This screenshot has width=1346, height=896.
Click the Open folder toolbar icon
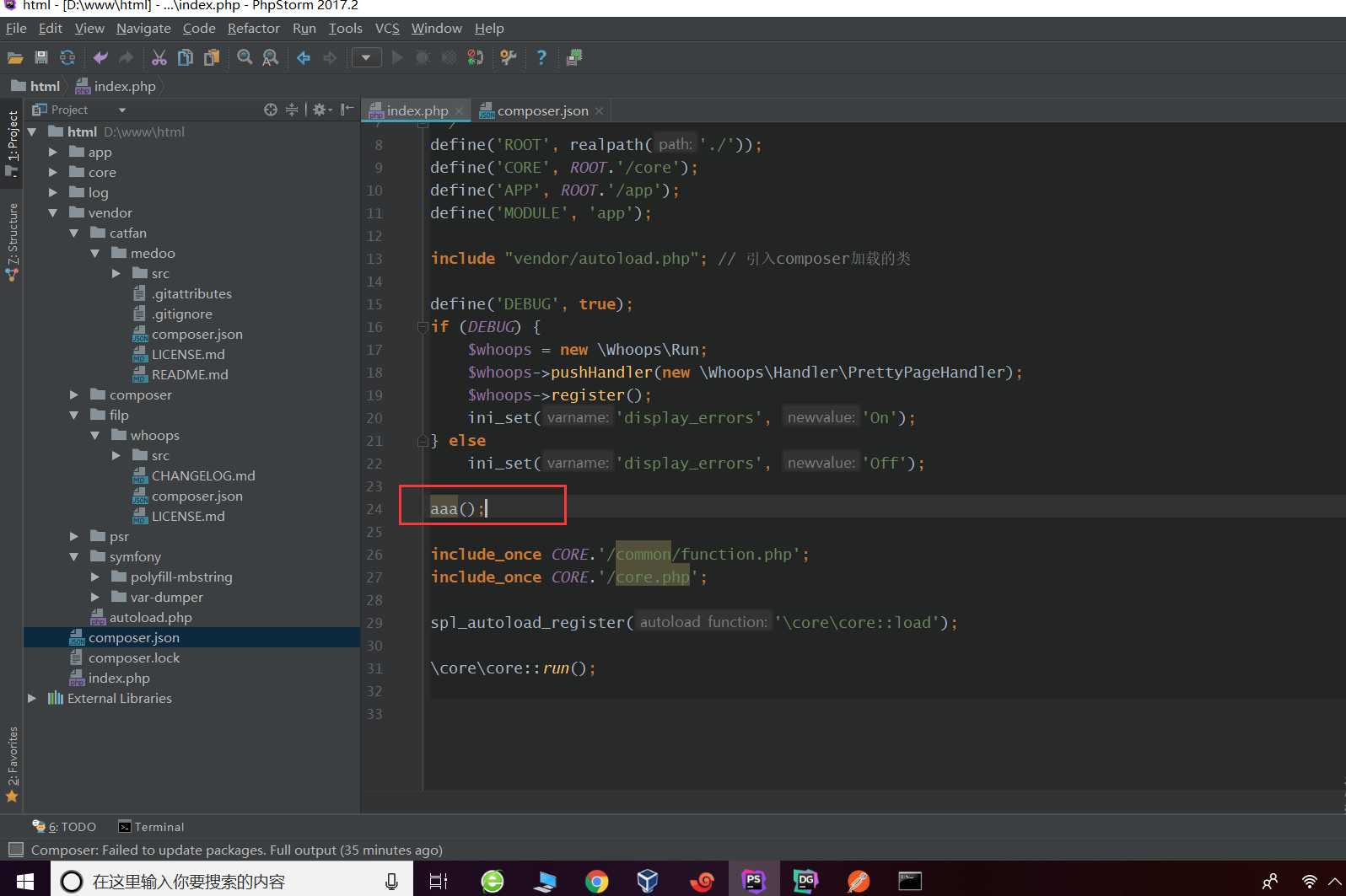(x=15, y=57)
